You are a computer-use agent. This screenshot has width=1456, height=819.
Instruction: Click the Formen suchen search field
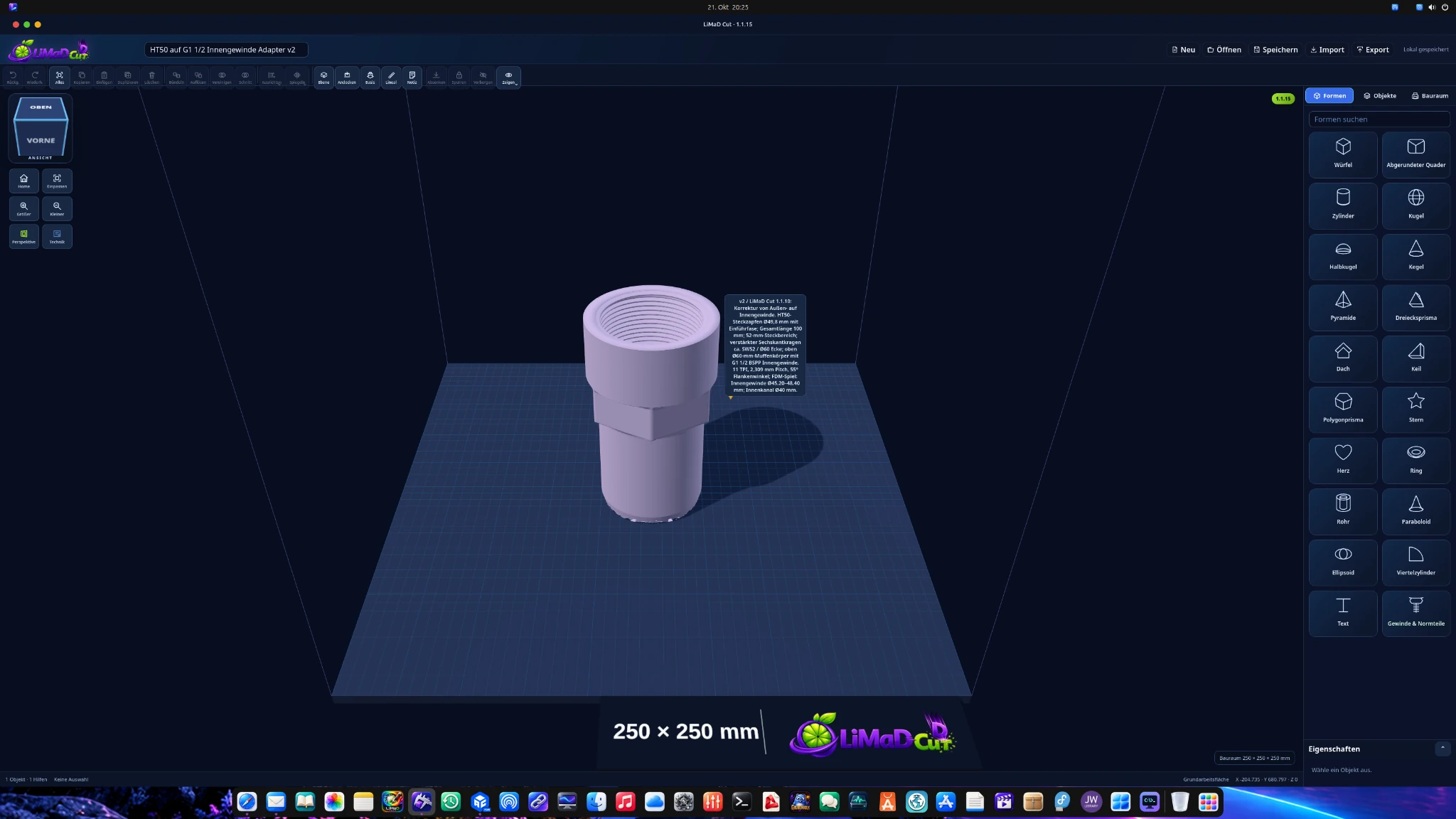1379,119
